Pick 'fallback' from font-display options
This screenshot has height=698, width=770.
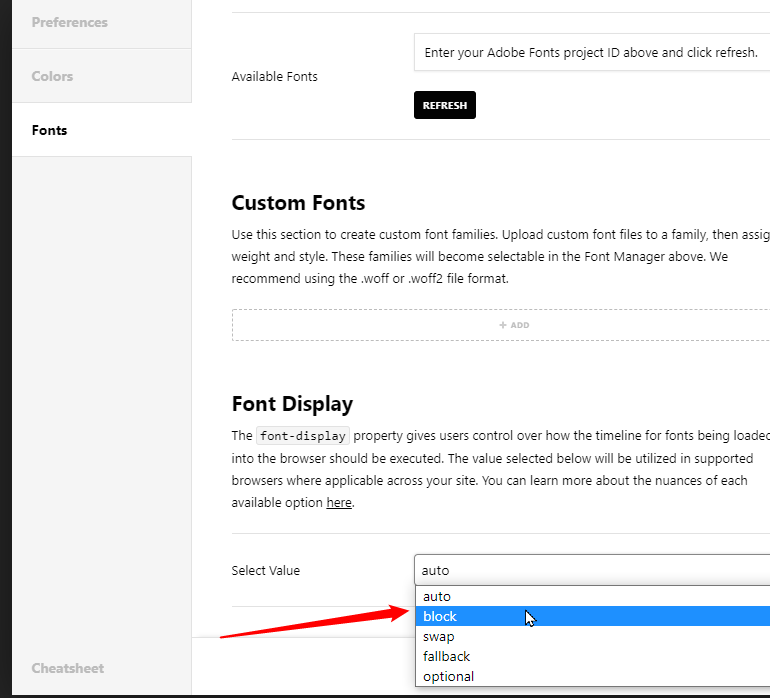click(x=593, y=656)
